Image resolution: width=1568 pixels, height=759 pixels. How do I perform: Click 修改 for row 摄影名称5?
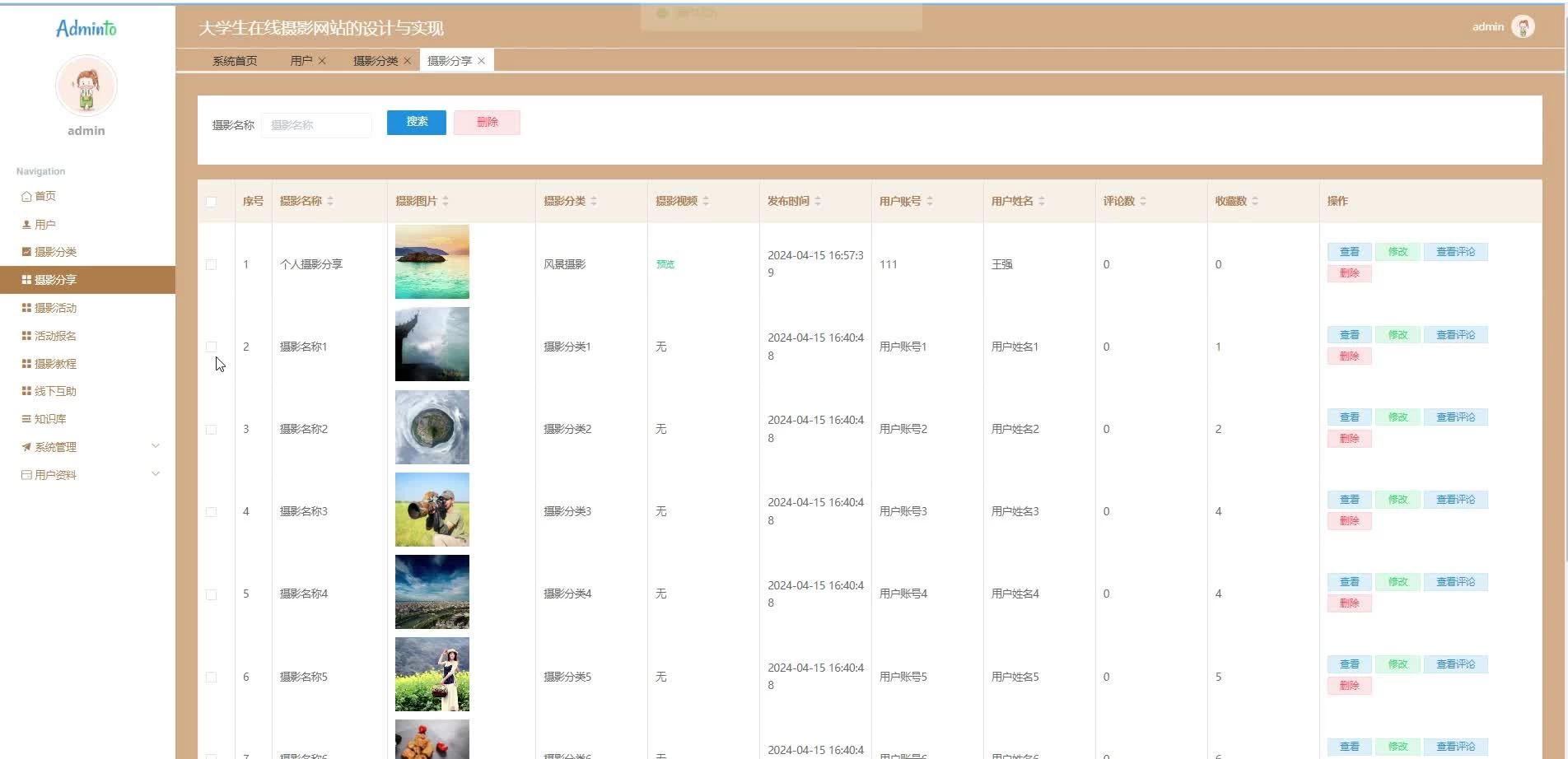coord(1398,664)
